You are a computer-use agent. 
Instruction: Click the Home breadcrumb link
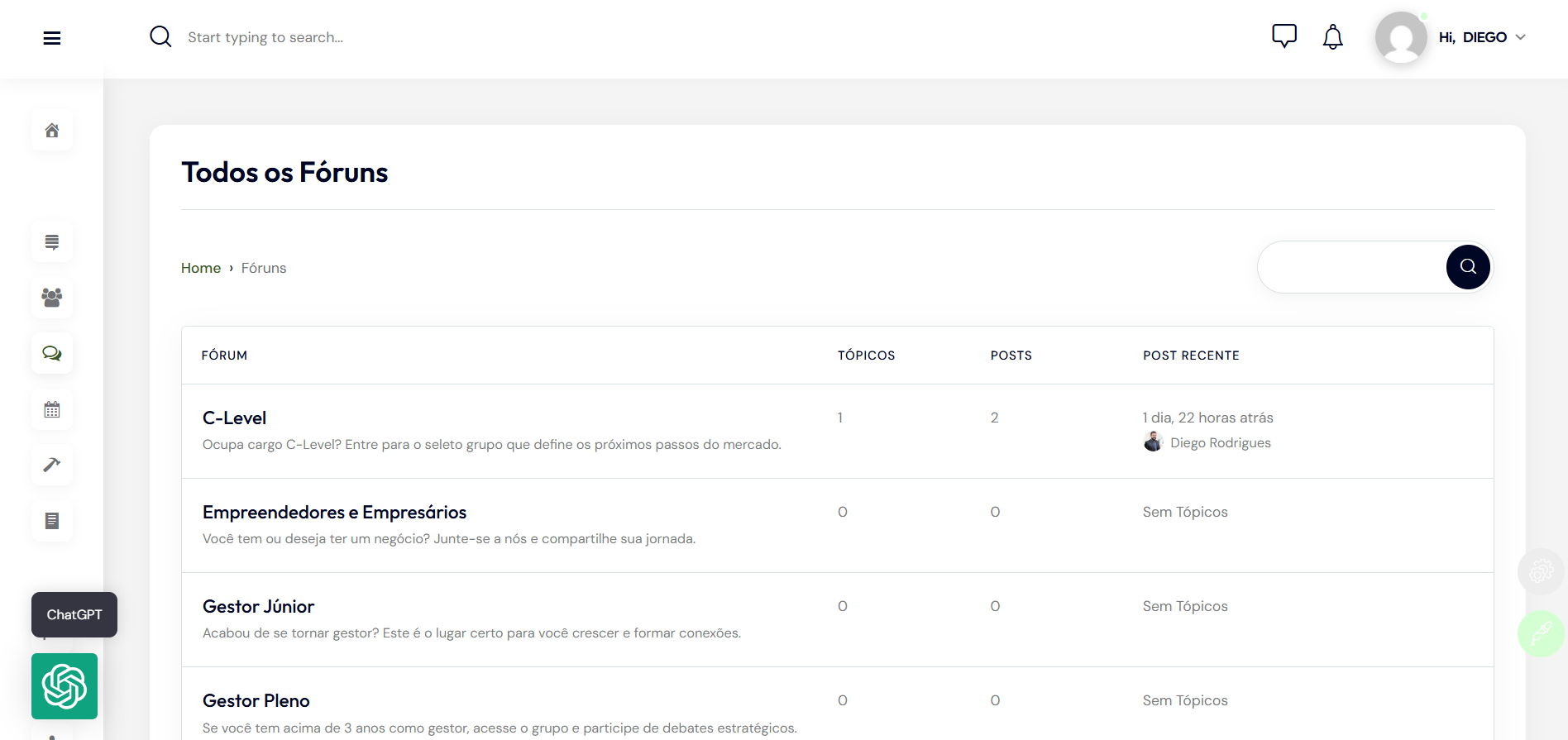pos(201,268)
